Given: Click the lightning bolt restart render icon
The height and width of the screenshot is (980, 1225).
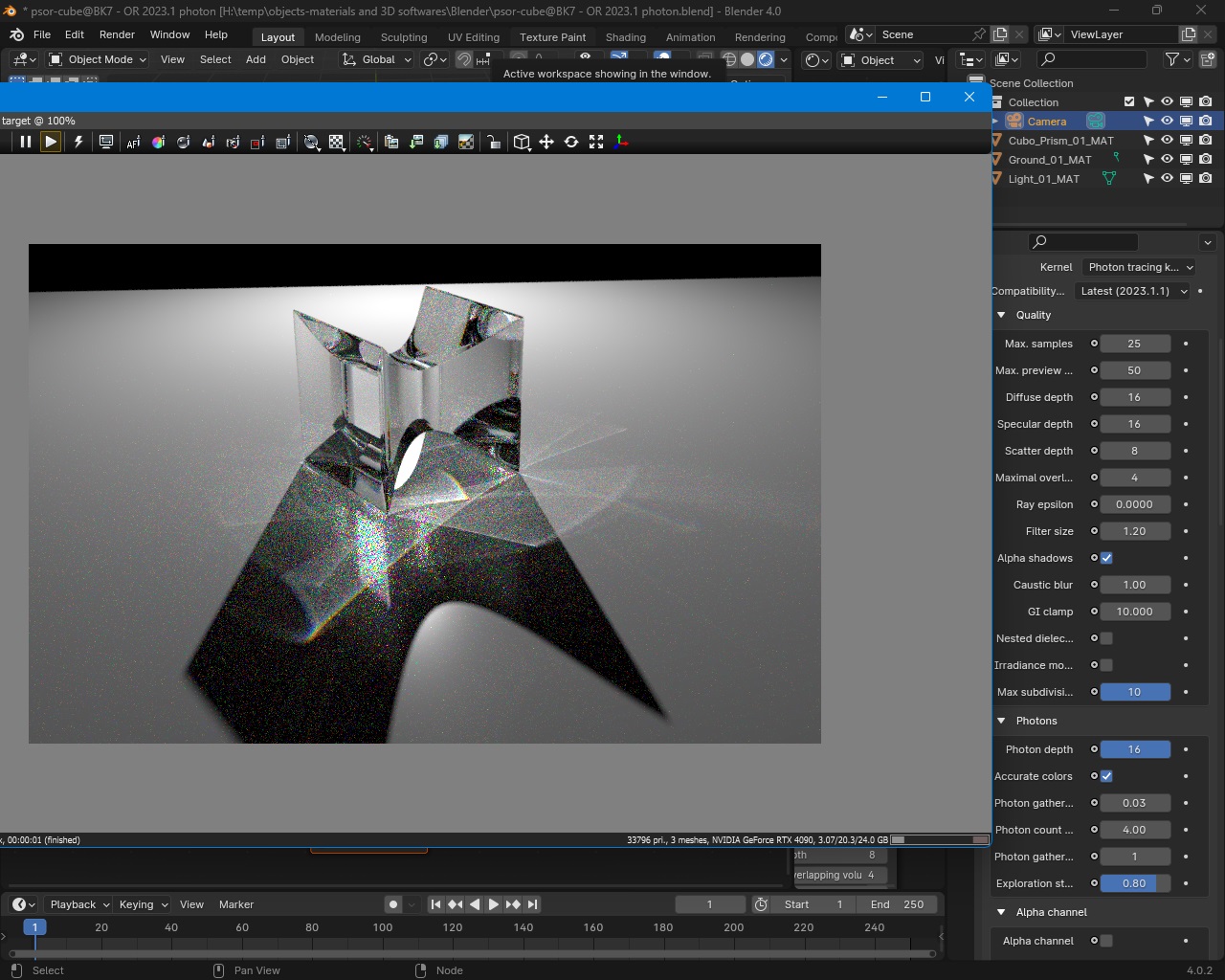Looking at the screenshot, I should 78,142.
